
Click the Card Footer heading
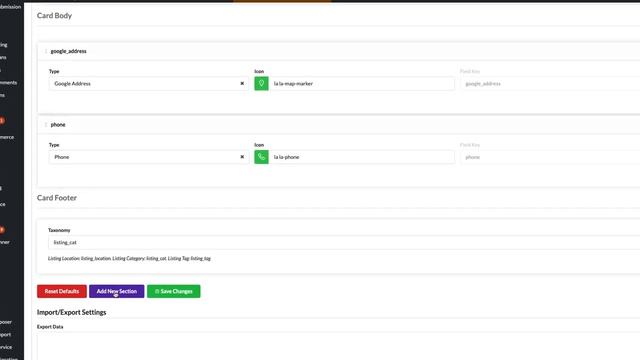click(x=57, y=198)
